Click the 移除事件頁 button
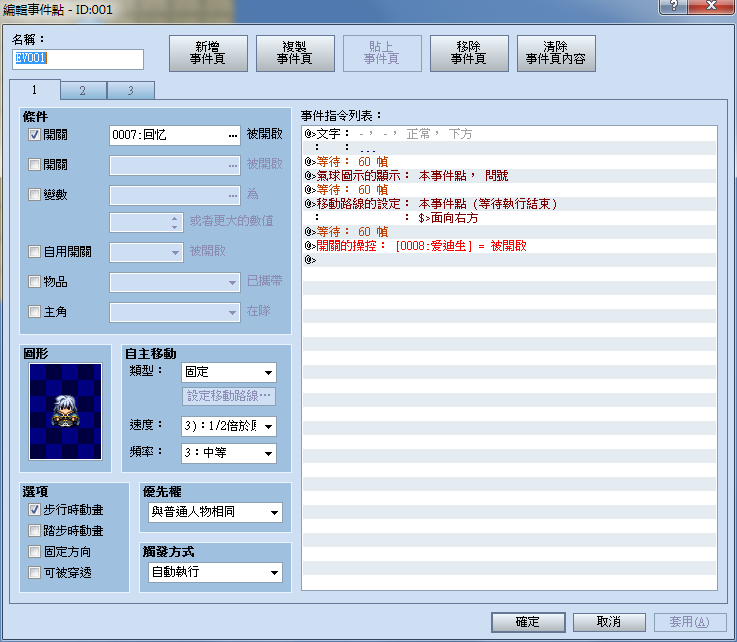 [x=469, y=53]
